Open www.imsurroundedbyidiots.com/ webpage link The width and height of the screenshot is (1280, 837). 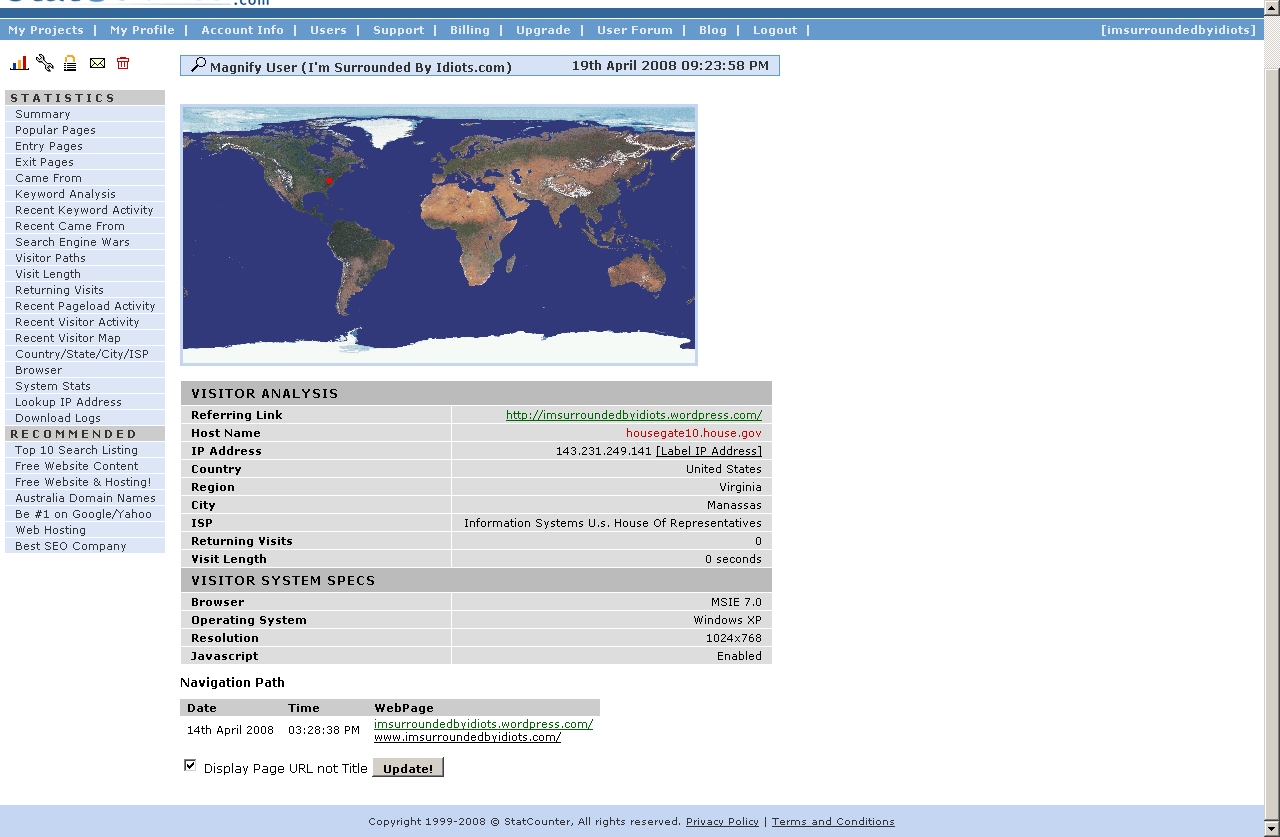(x=467, y=737)
